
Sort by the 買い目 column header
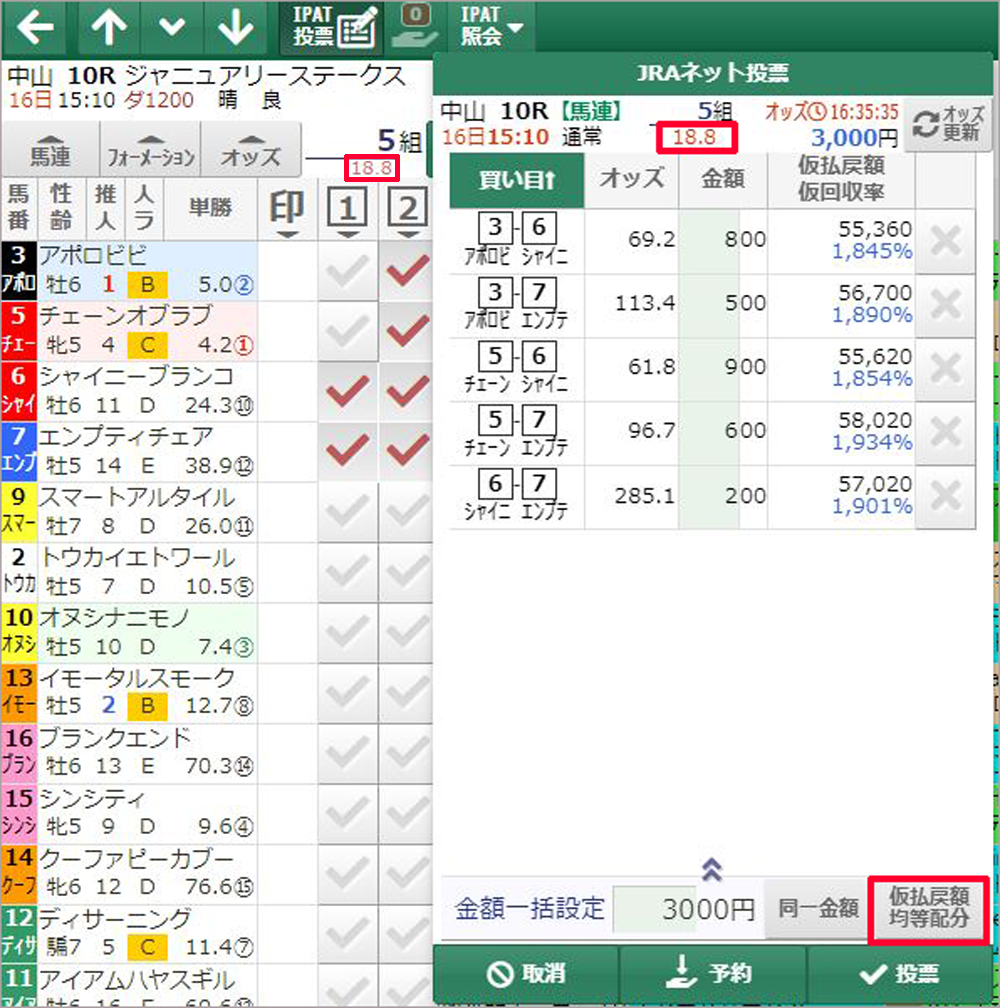pos(517,180)
